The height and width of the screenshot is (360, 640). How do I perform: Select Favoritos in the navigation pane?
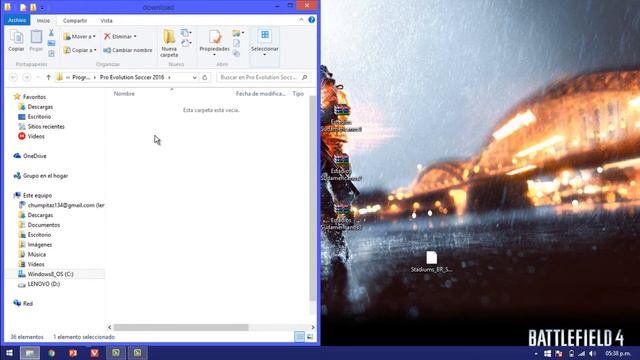click(x=34, y=97)
